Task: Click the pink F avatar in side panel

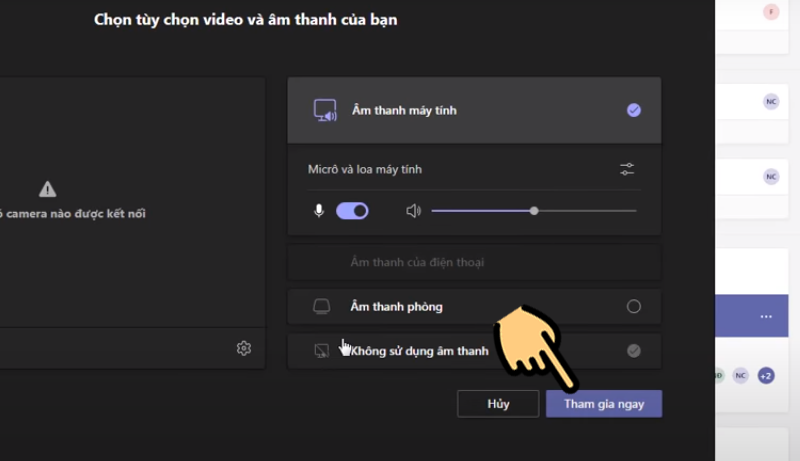Action: coord(771,11)
